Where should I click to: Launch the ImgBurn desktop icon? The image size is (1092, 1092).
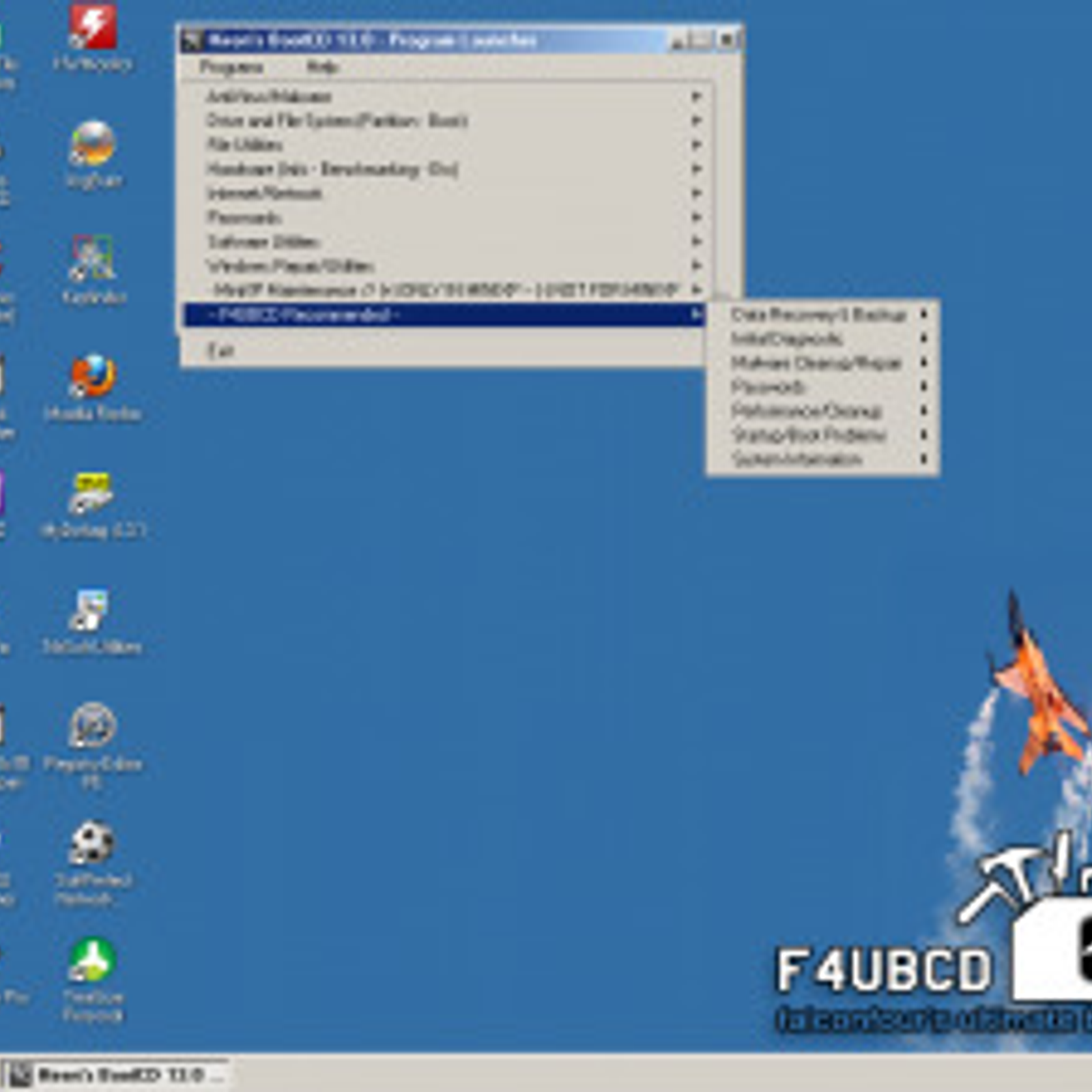(92, 144)
